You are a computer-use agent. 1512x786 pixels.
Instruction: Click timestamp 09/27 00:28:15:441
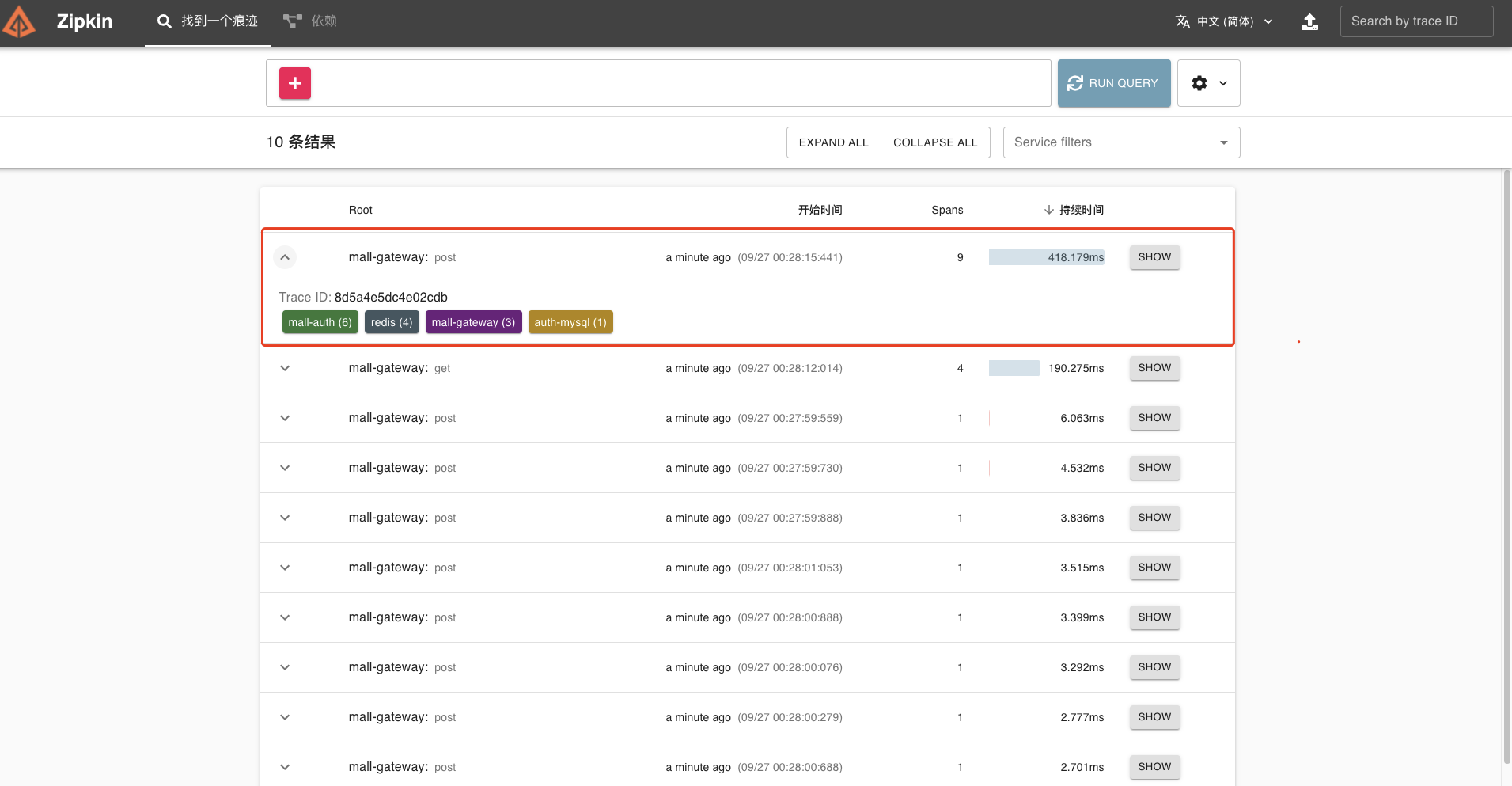pyautogui.click(x=790, y=257)
